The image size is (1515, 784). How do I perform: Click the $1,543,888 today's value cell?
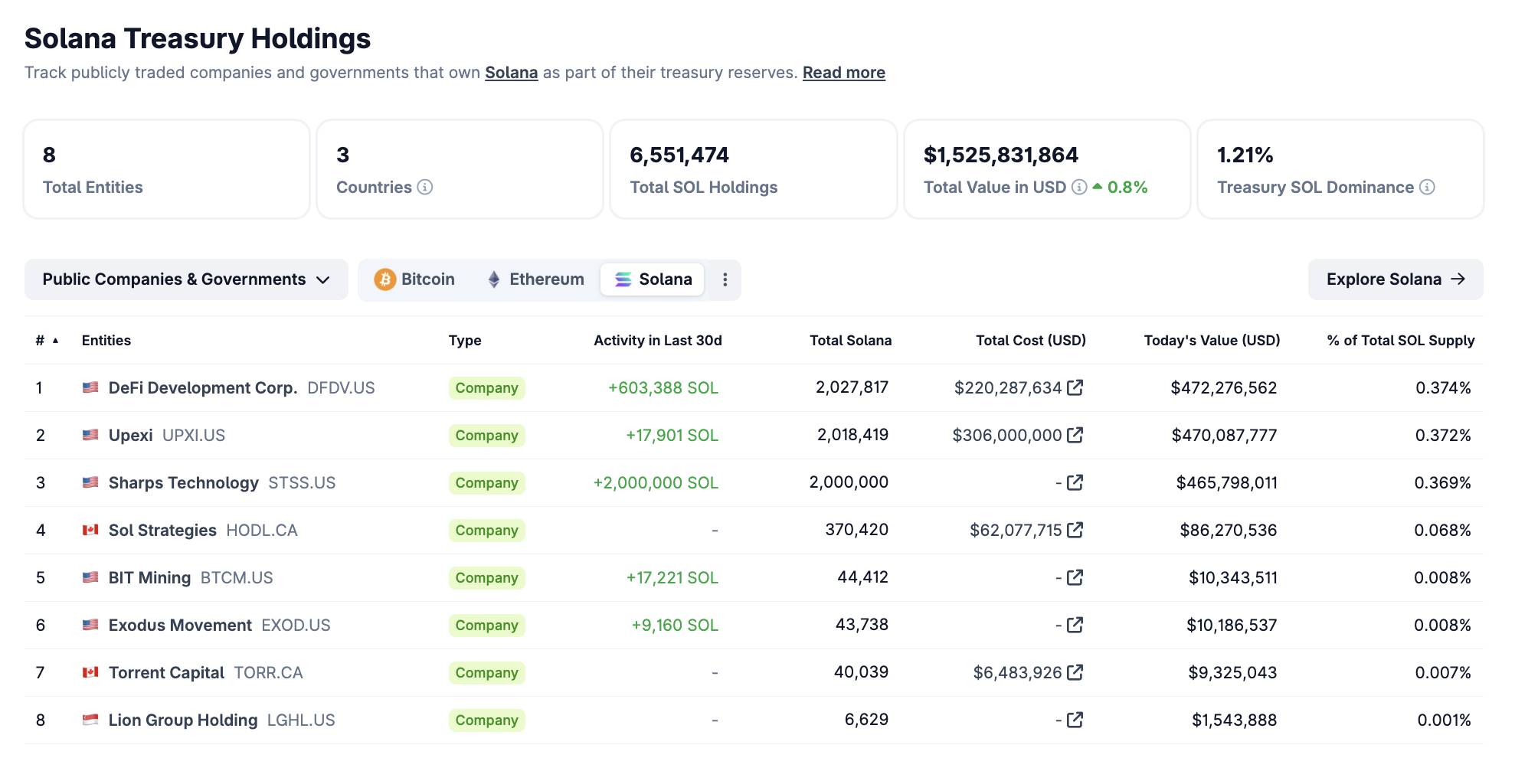1235,720
